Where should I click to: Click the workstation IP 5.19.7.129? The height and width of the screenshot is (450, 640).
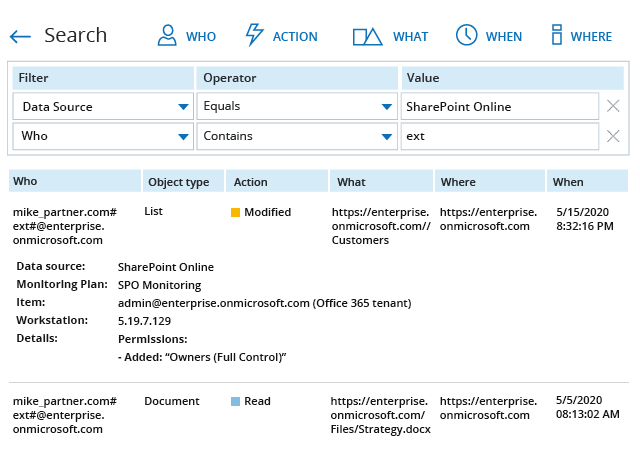point(144,321)
